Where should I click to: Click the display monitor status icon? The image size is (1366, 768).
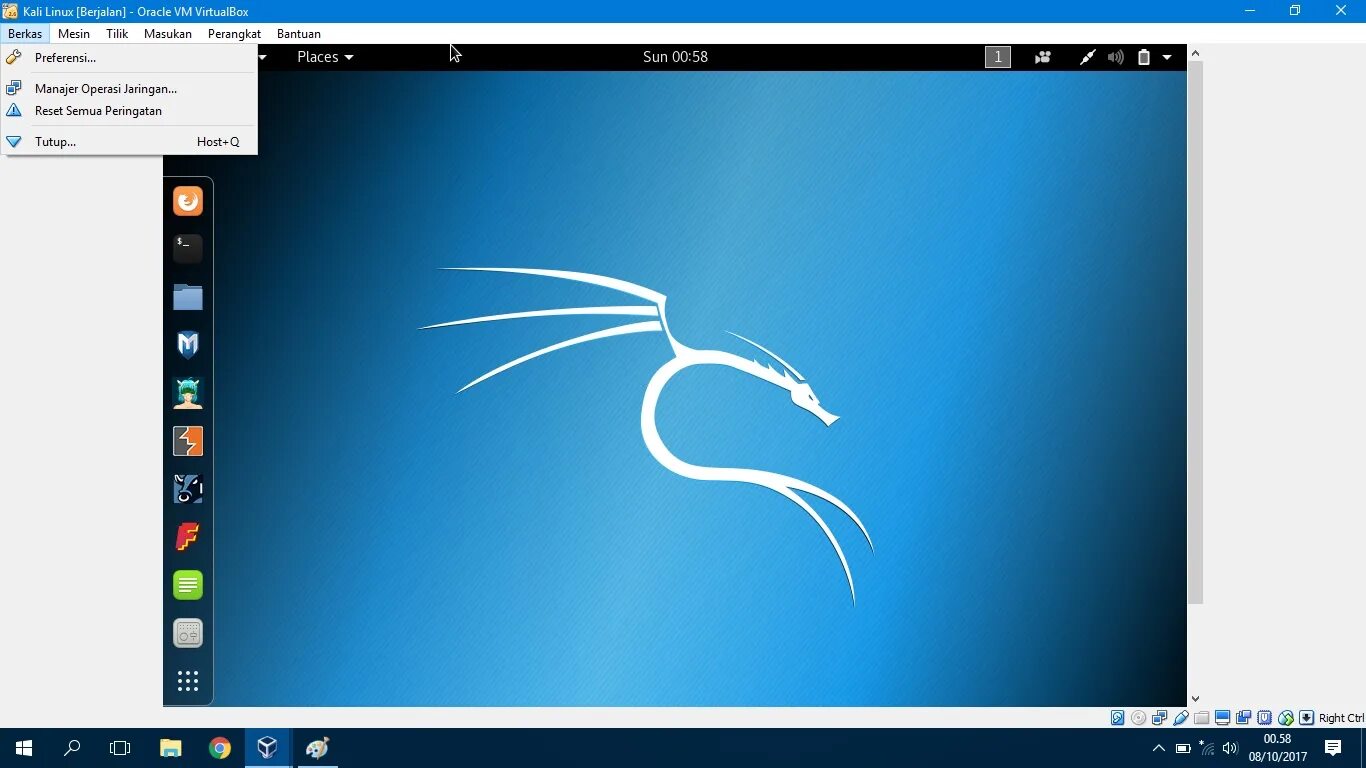pyautogui.click(x=1223, y=718)
